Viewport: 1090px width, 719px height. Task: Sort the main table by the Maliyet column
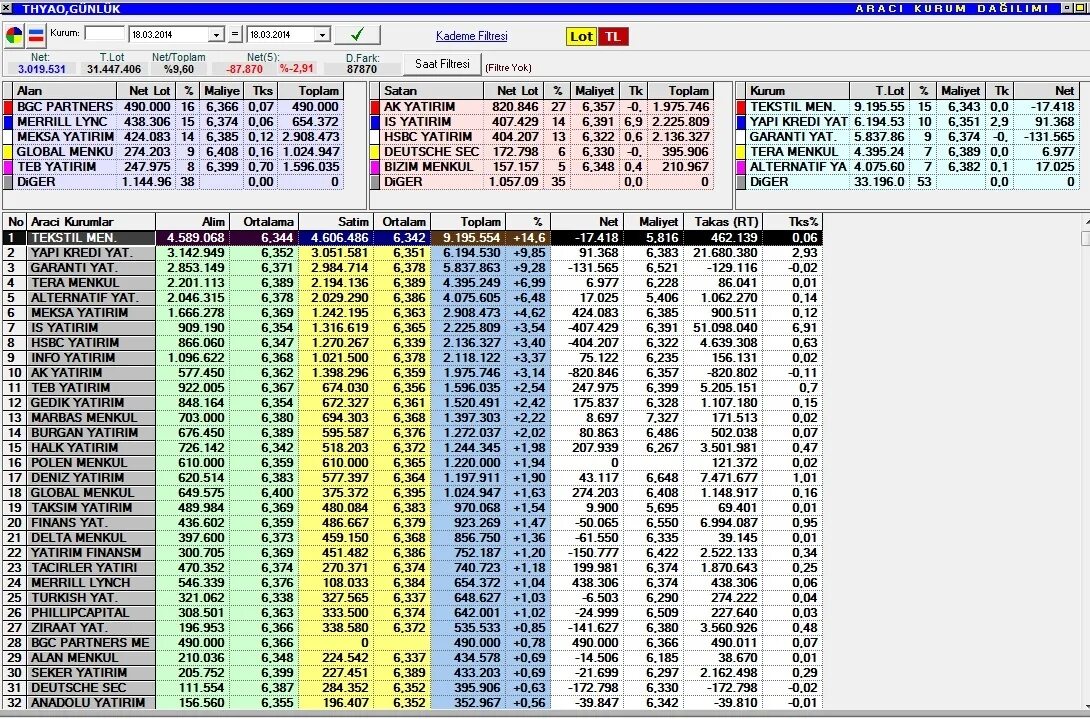click(x=653, y=222)
